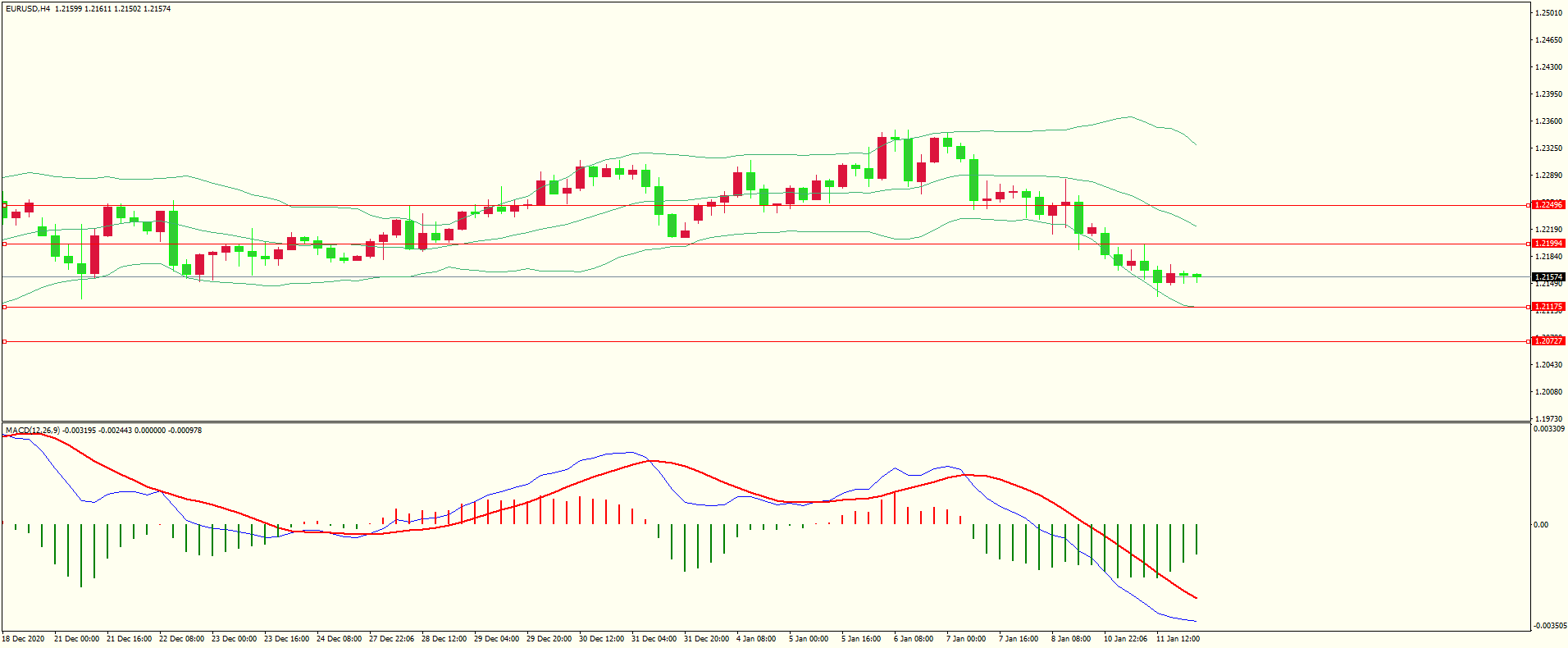This screenshot has height=648, width=1568.
Task: Select left anchor square of 1.21175 line
Action: (4, 307)
